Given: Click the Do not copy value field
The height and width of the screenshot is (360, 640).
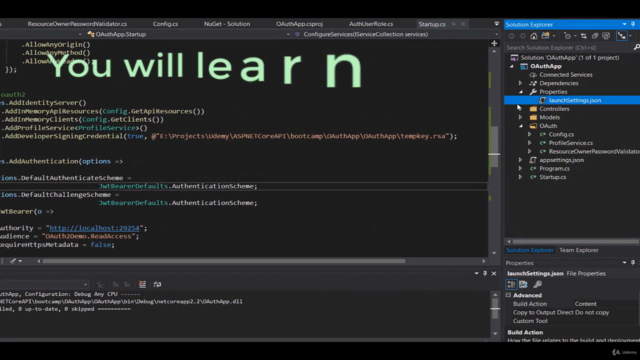Looking at the screenshot, I should pyautogui.click(x=592, y=312).
